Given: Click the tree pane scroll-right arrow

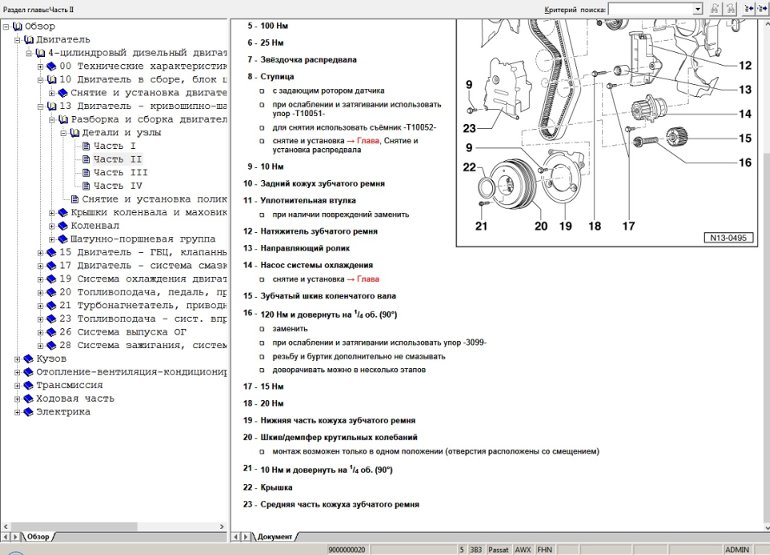Looking at the screenshot, I should (222, 526).
